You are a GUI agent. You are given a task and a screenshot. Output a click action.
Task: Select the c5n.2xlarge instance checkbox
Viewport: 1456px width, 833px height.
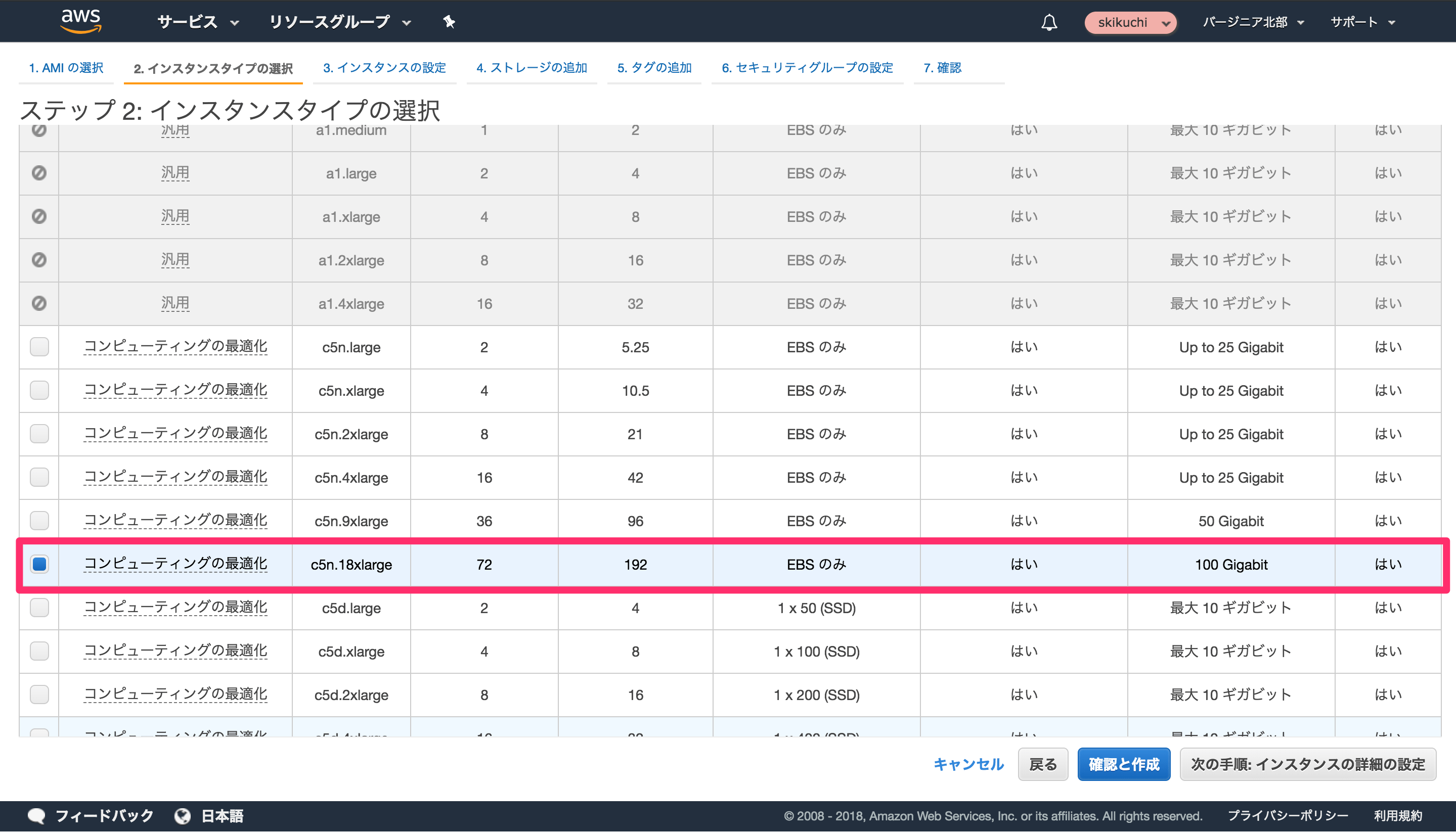(x=39, y=434)
